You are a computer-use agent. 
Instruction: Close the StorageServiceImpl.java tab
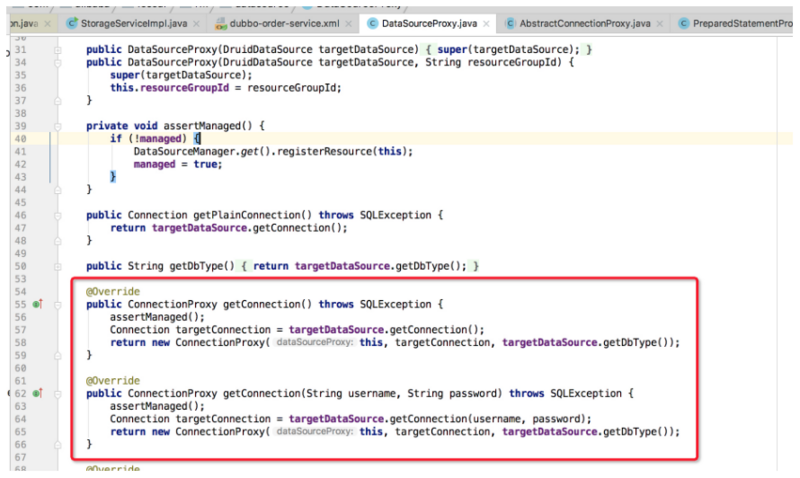[x=196, y=24]
